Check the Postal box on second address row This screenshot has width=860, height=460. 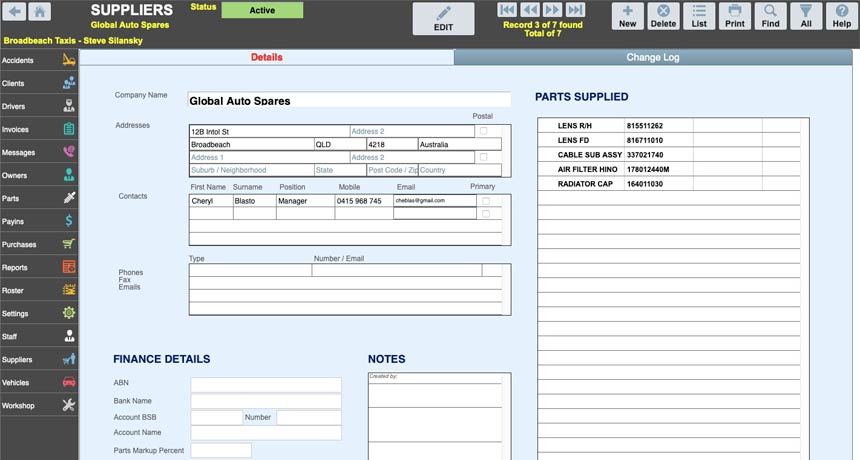pos(484,157)
